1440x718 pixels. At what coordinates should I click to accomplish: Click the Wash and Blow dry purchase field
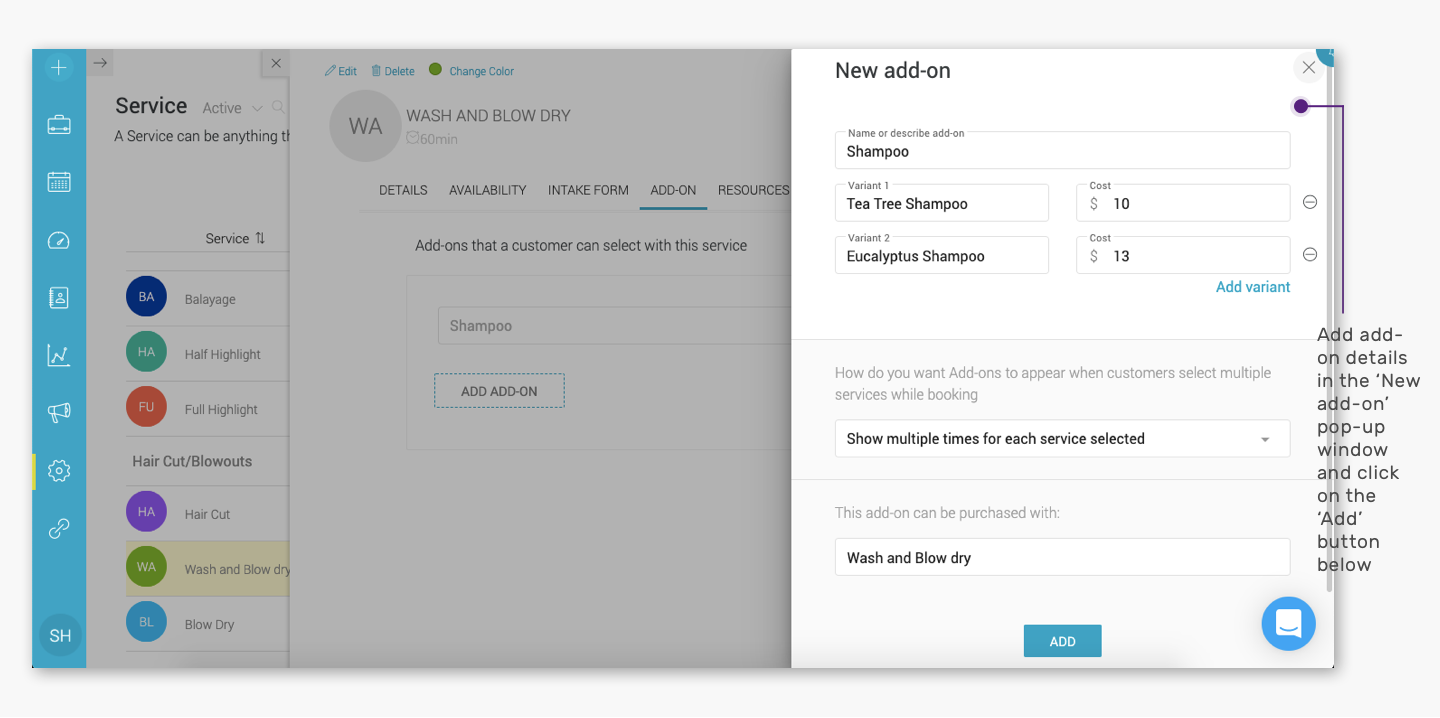pyautogui.click(x=1062, y=557)
